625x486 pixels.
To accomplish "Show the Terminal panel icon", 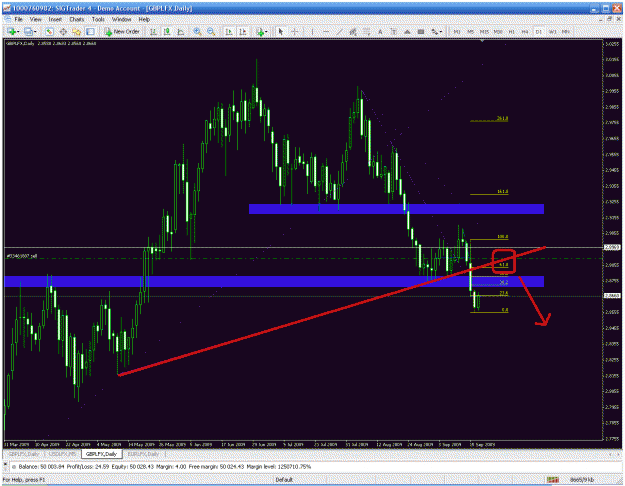I will click(90, 32).
